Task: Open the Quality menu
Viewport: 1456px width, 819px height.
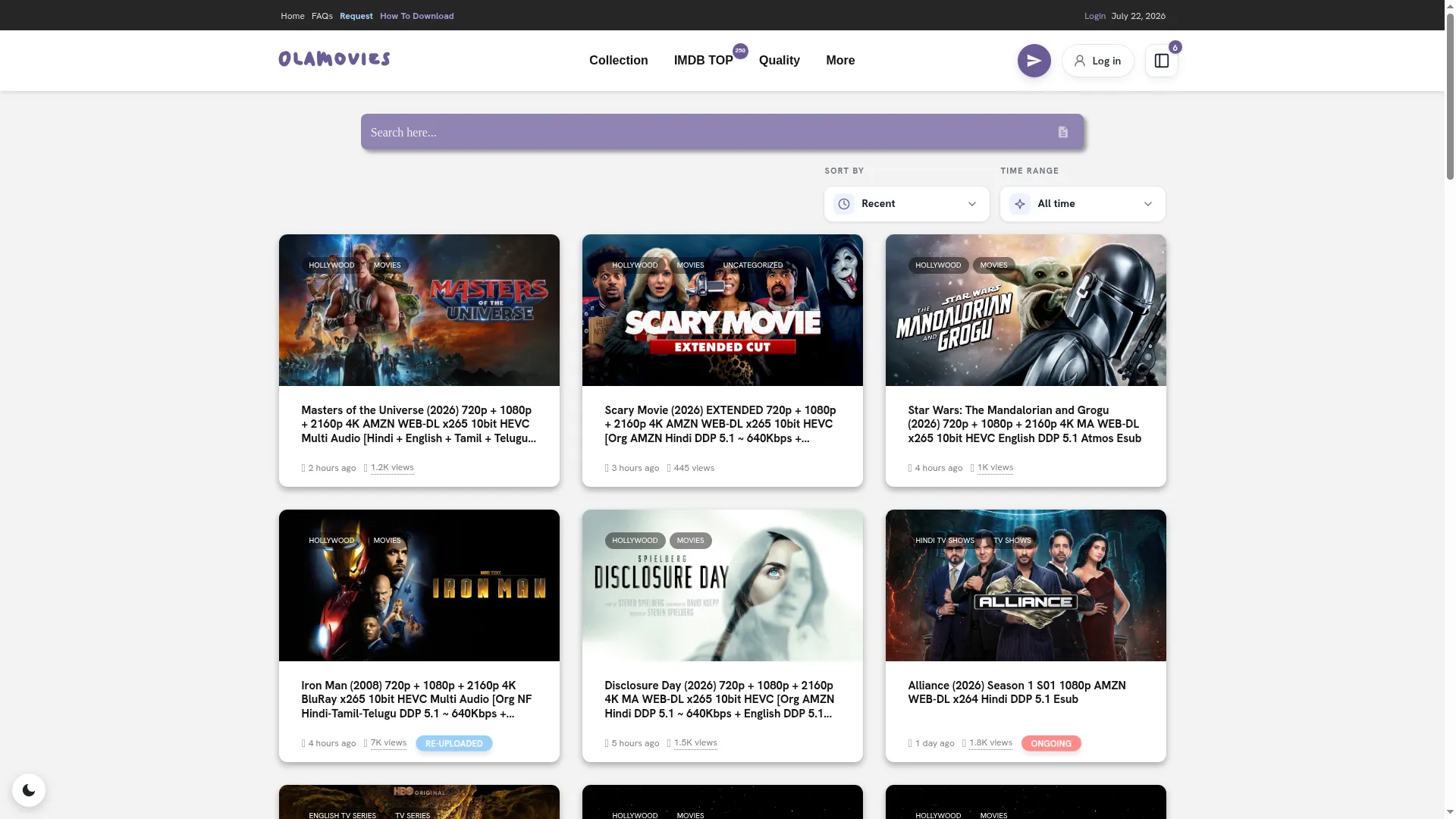Action: [x=779, y=61]
